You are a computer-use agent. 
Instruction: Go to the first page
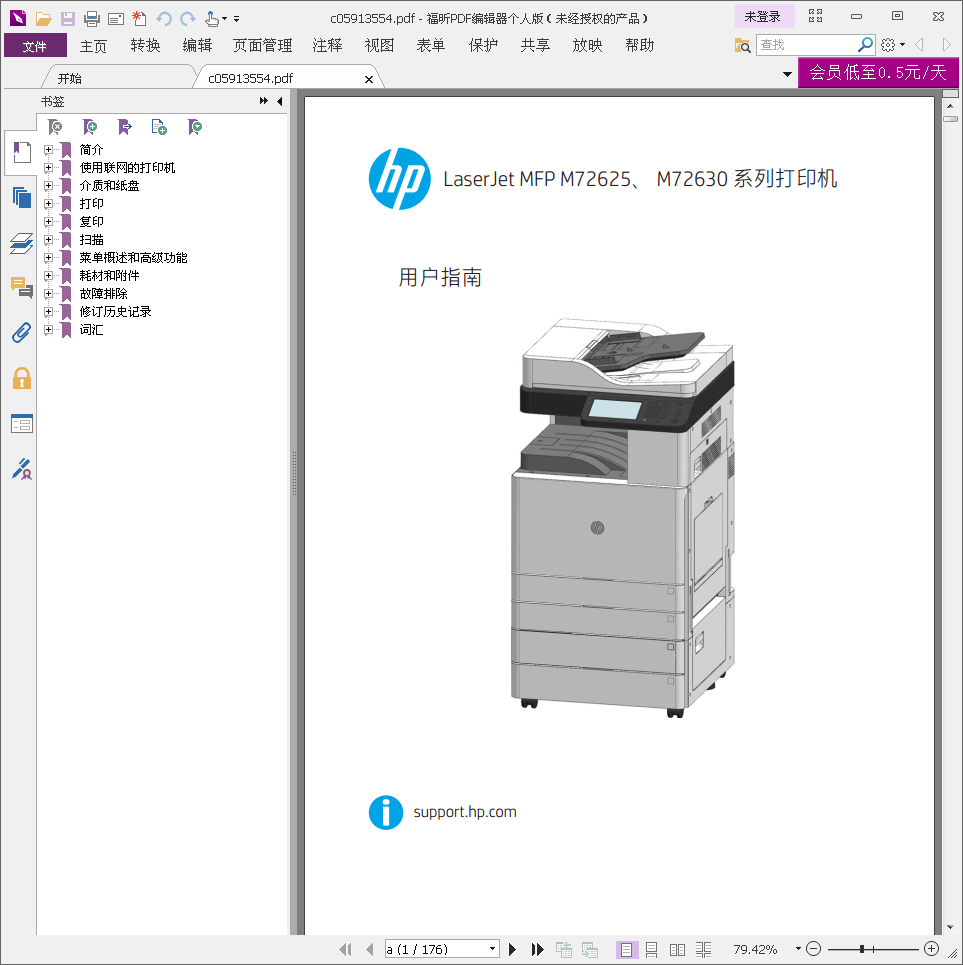click(346, 949)
